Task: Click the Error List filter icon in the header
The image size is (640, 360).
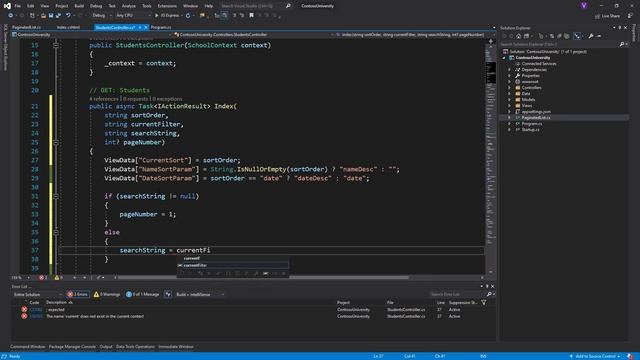Action: (x=484, y=302)
